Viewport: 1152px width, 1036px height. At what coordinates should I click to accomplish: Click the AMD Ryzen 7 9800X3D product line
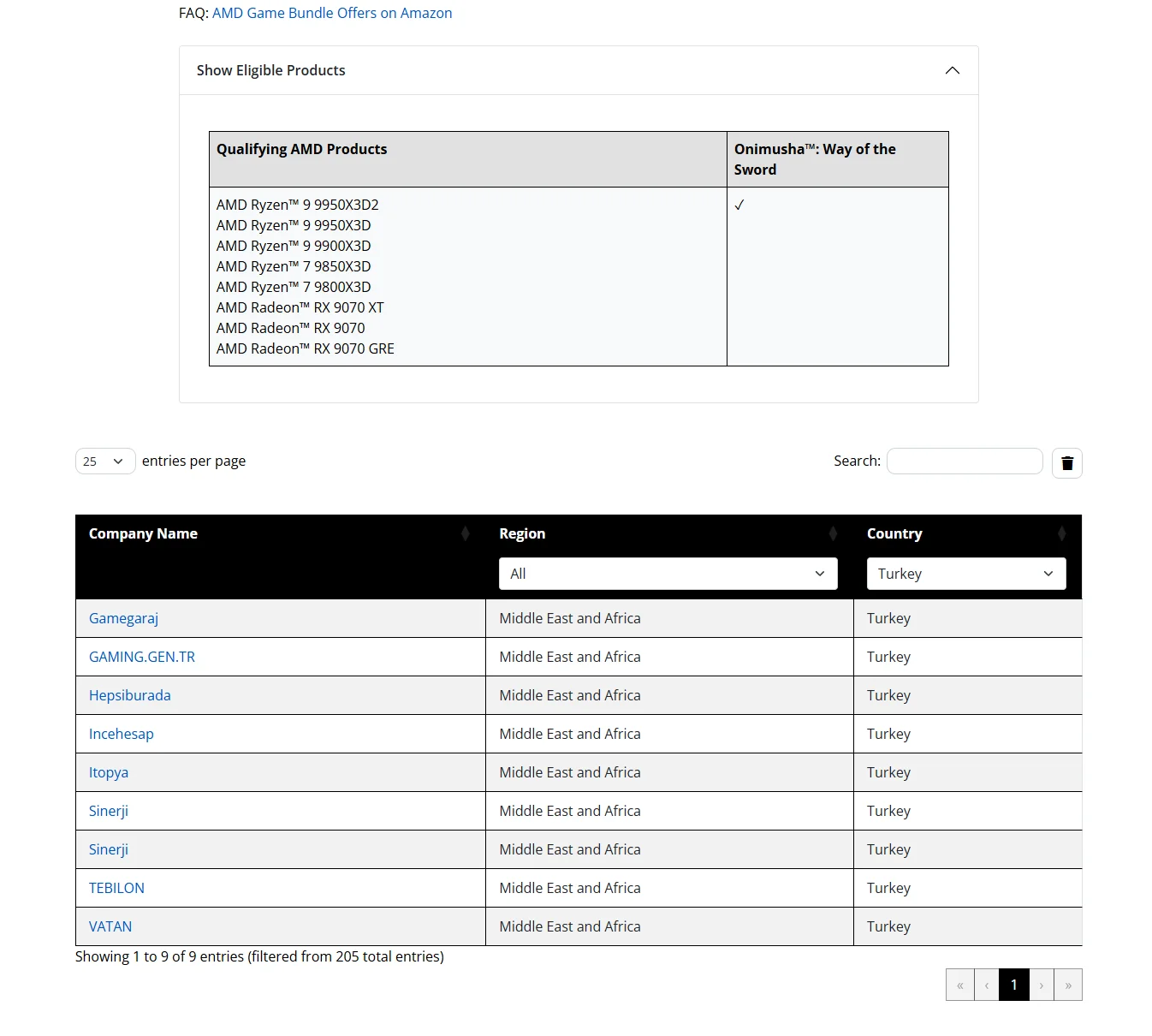point(294,287)
